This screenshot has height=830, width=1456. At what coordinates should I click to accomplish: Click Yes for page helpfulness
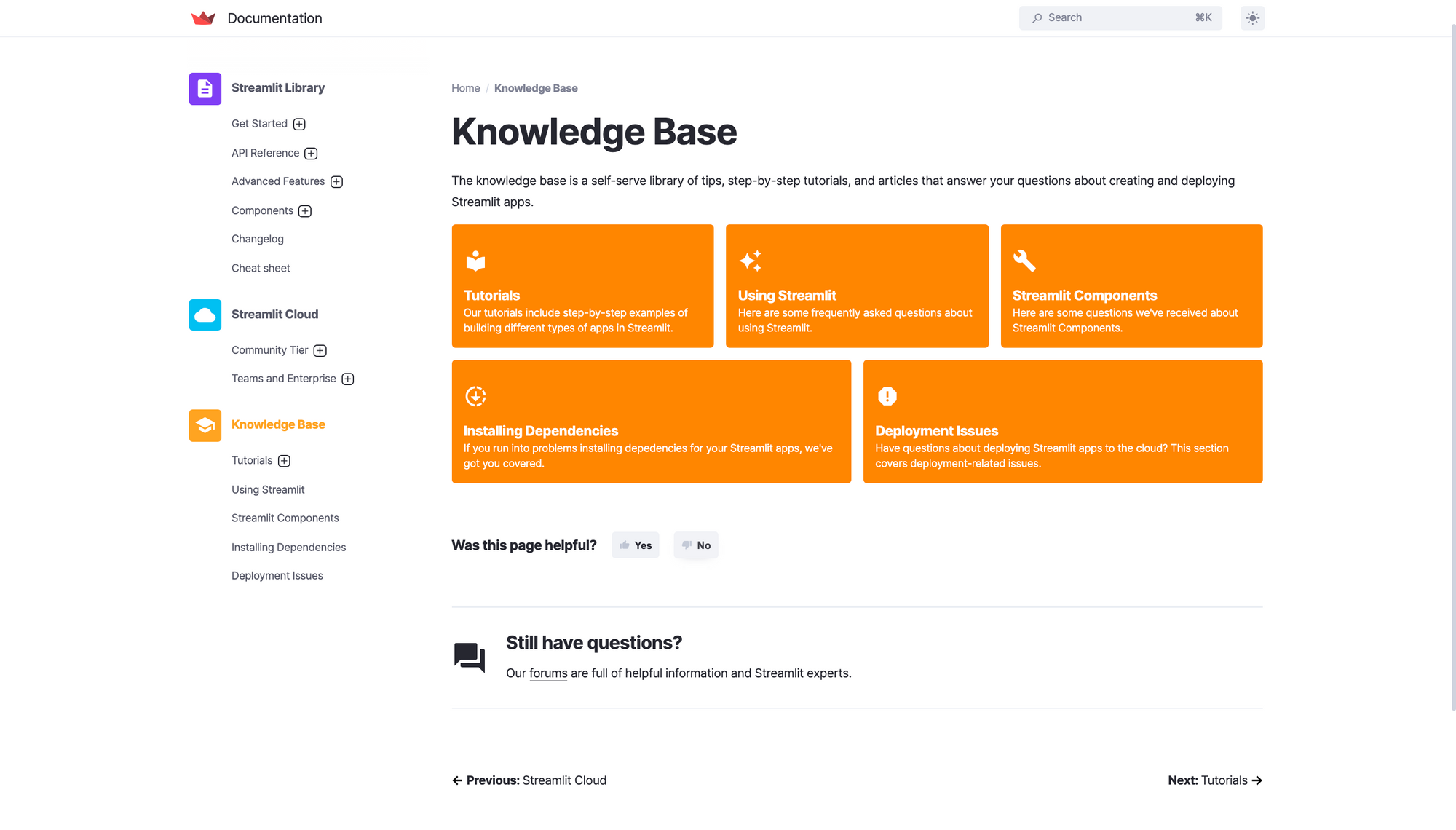pos(635,545)
